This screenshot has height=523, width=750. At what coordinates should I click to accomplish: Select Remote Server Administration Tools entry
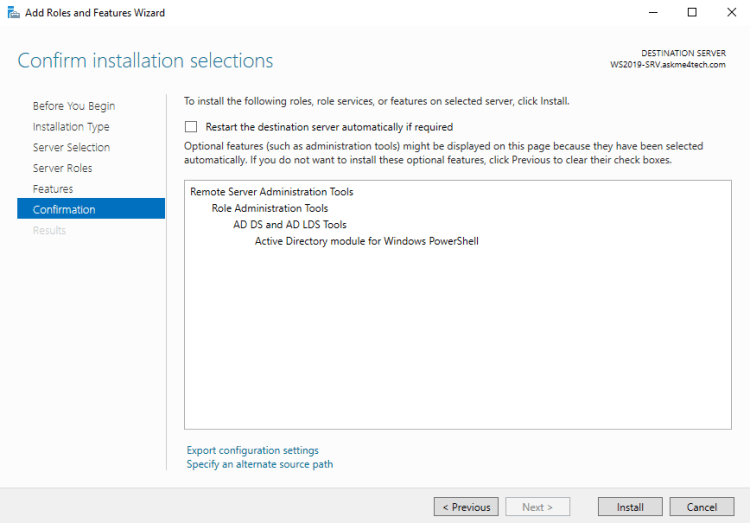272,192
